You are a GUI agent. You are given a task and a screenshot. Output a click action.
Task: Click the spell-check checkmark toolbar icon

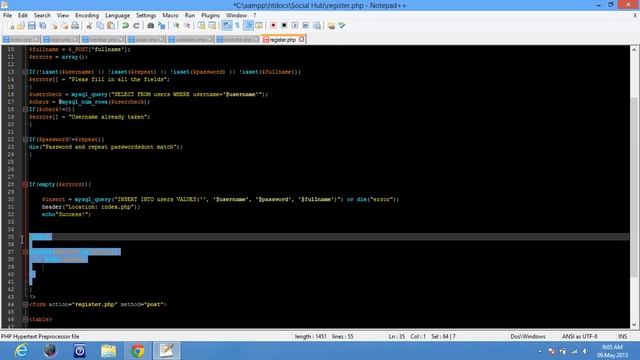(x=342, y=26)
